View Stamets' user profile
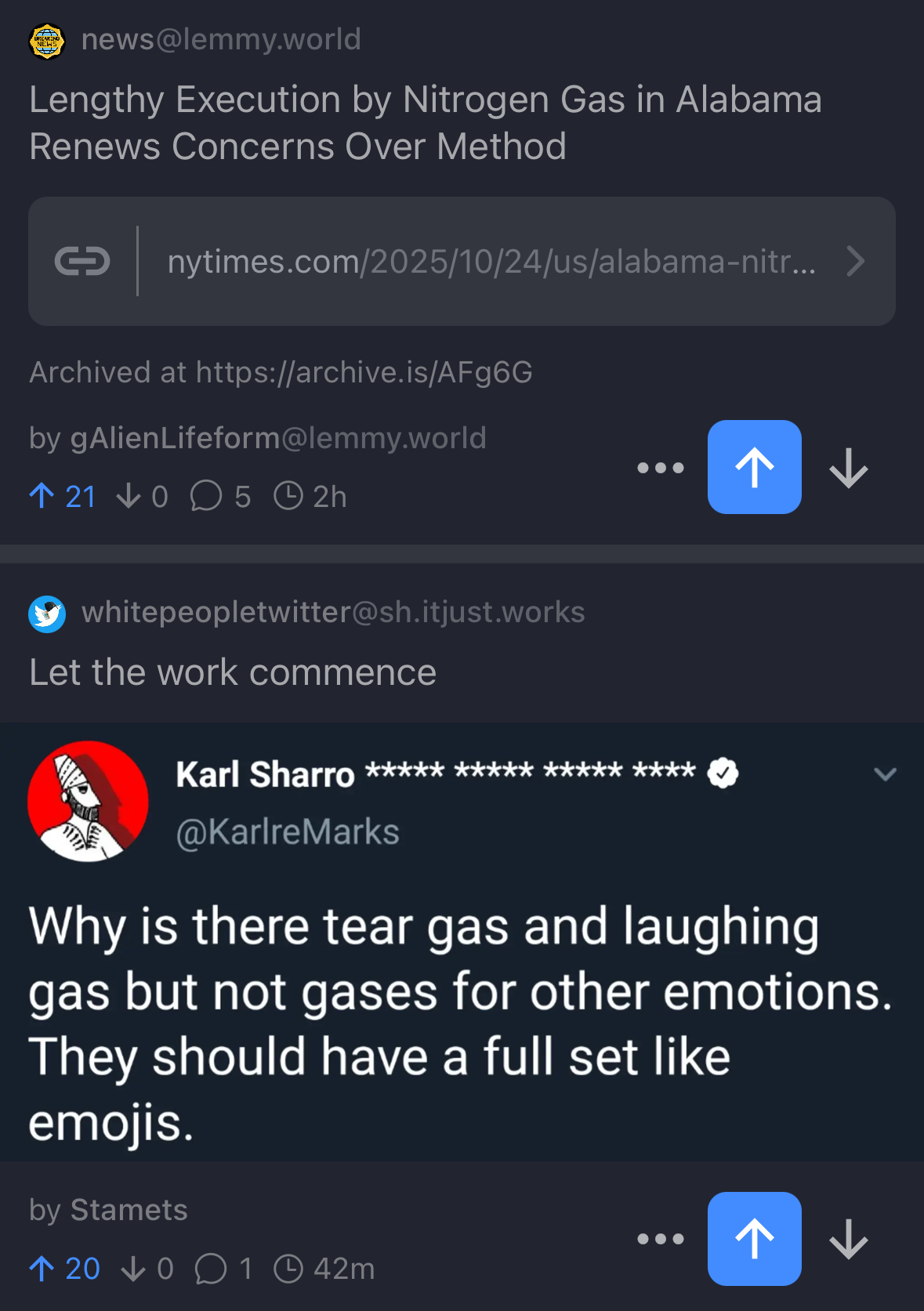This screenshot has width=924, height=1311. [x=129, y=1210]
